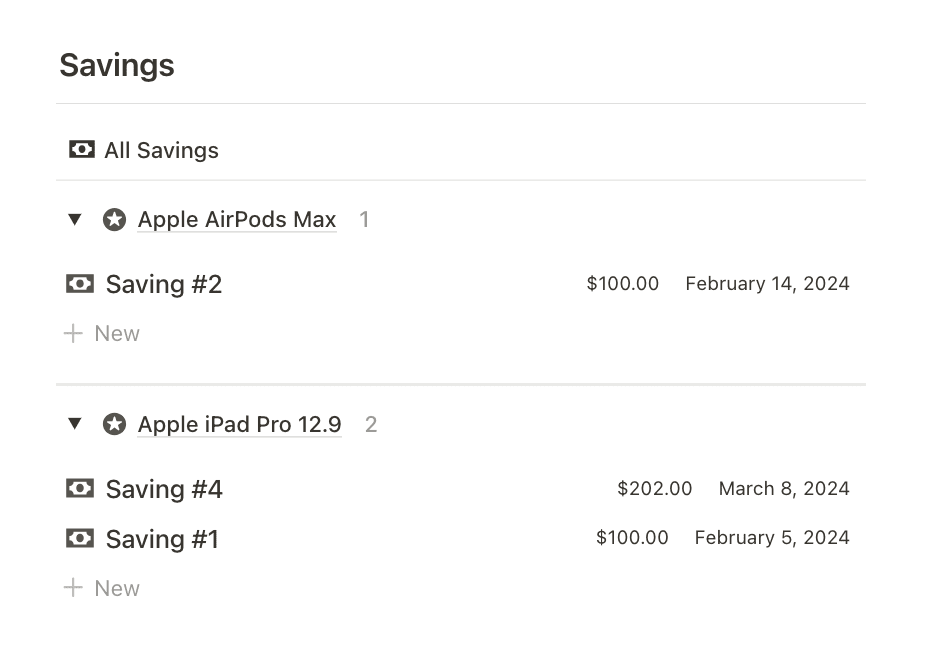Screen dimensions: 930x654
Task: Expand the All Savings view
Action: [161, 150]
